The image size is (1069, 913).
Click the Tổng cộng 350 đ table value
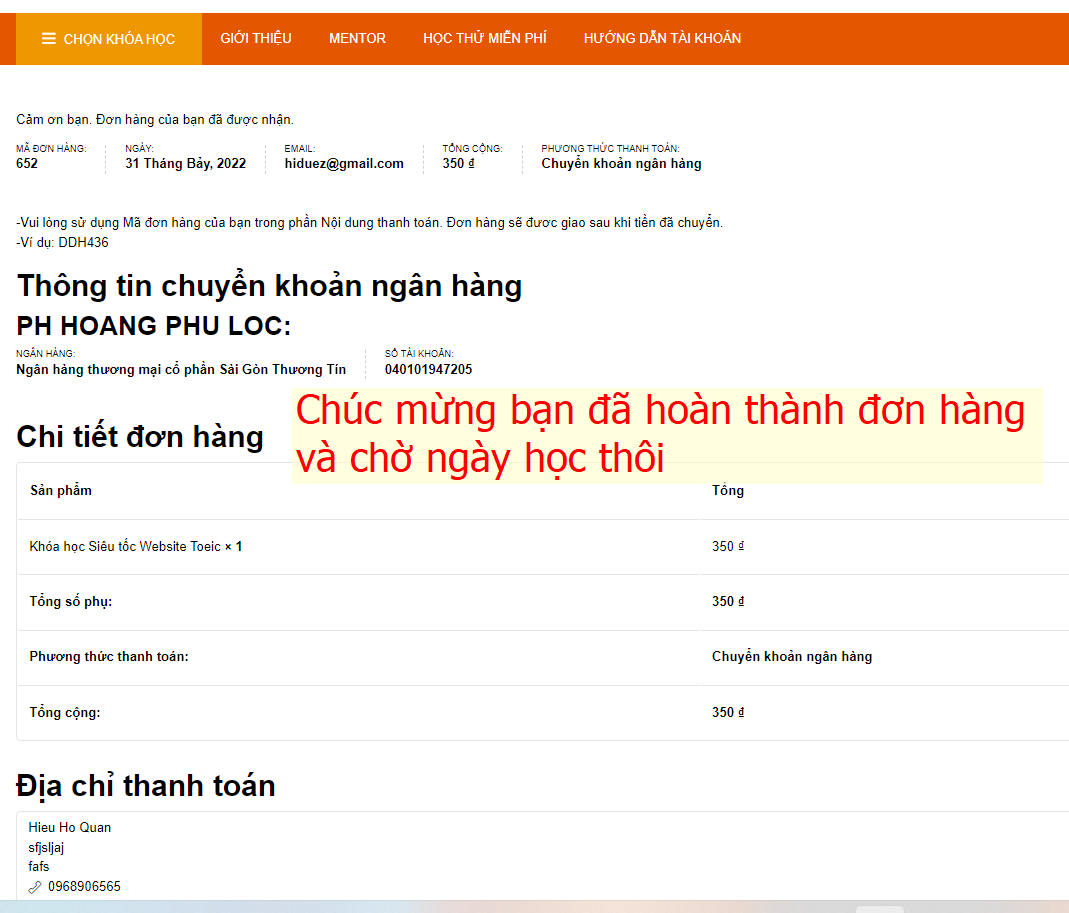coord(728,713)
